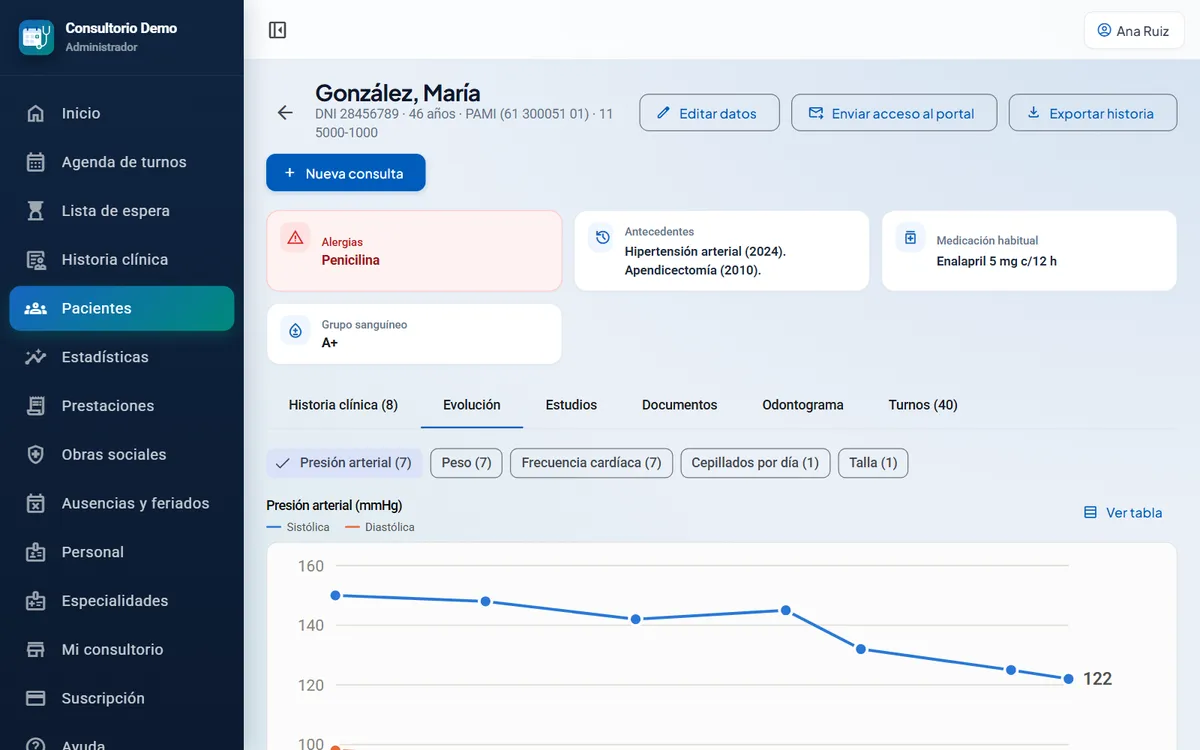Click the Suscripción card icon
1200x750 pixels.
click(x=36, y=698)
